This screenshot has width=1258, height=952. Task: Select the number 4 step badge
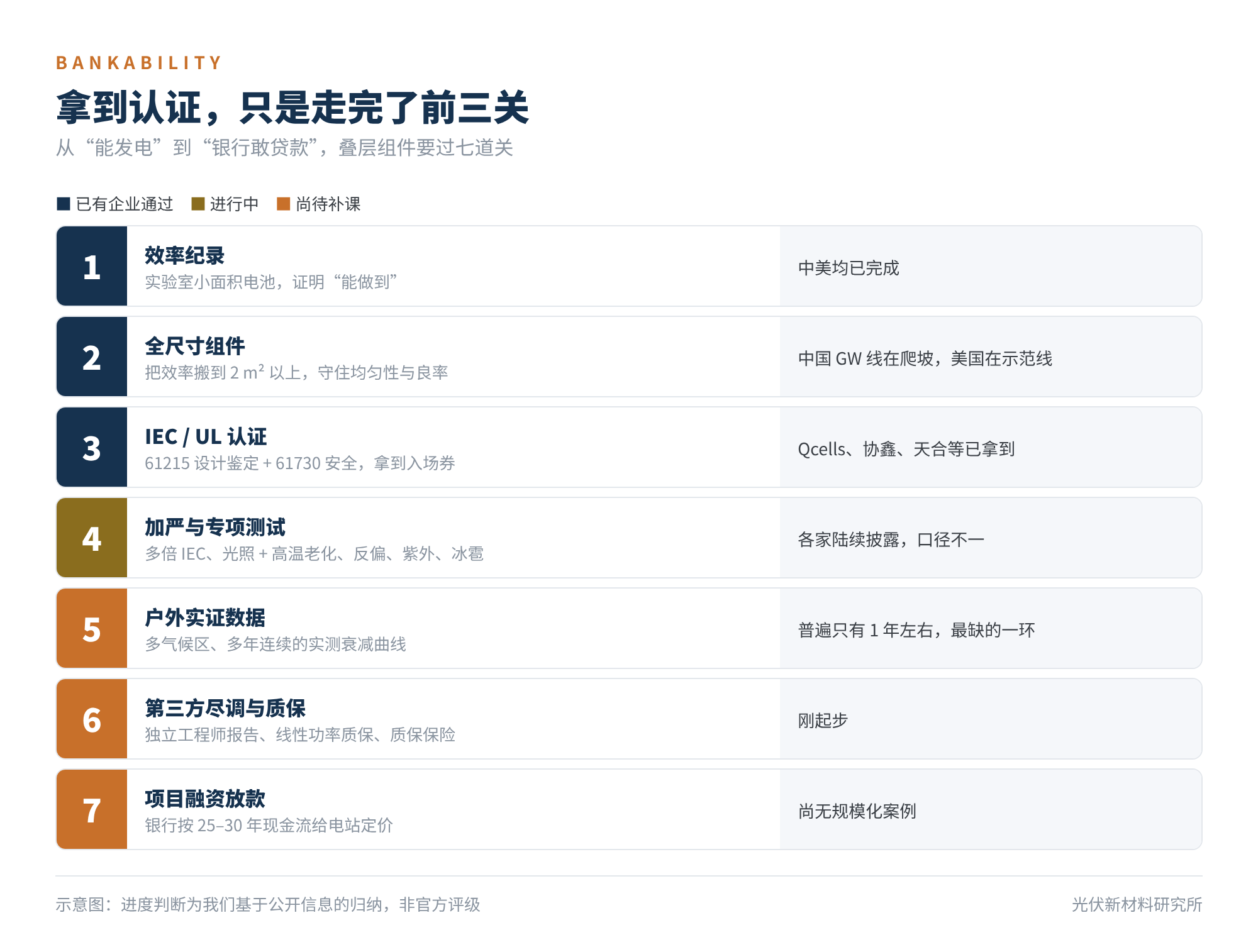pos(92,538)
